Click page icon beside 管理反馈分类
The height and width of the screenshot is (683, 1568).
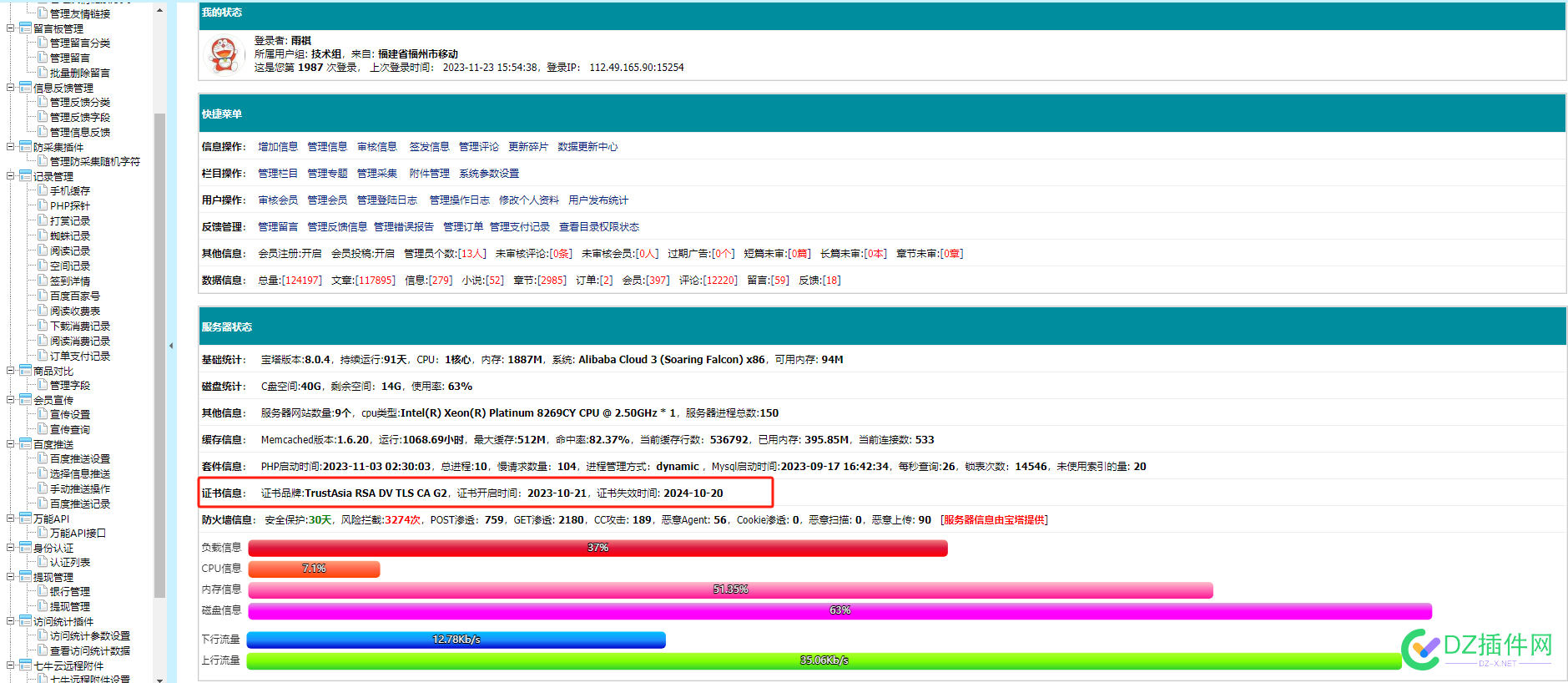click(43, 102)
